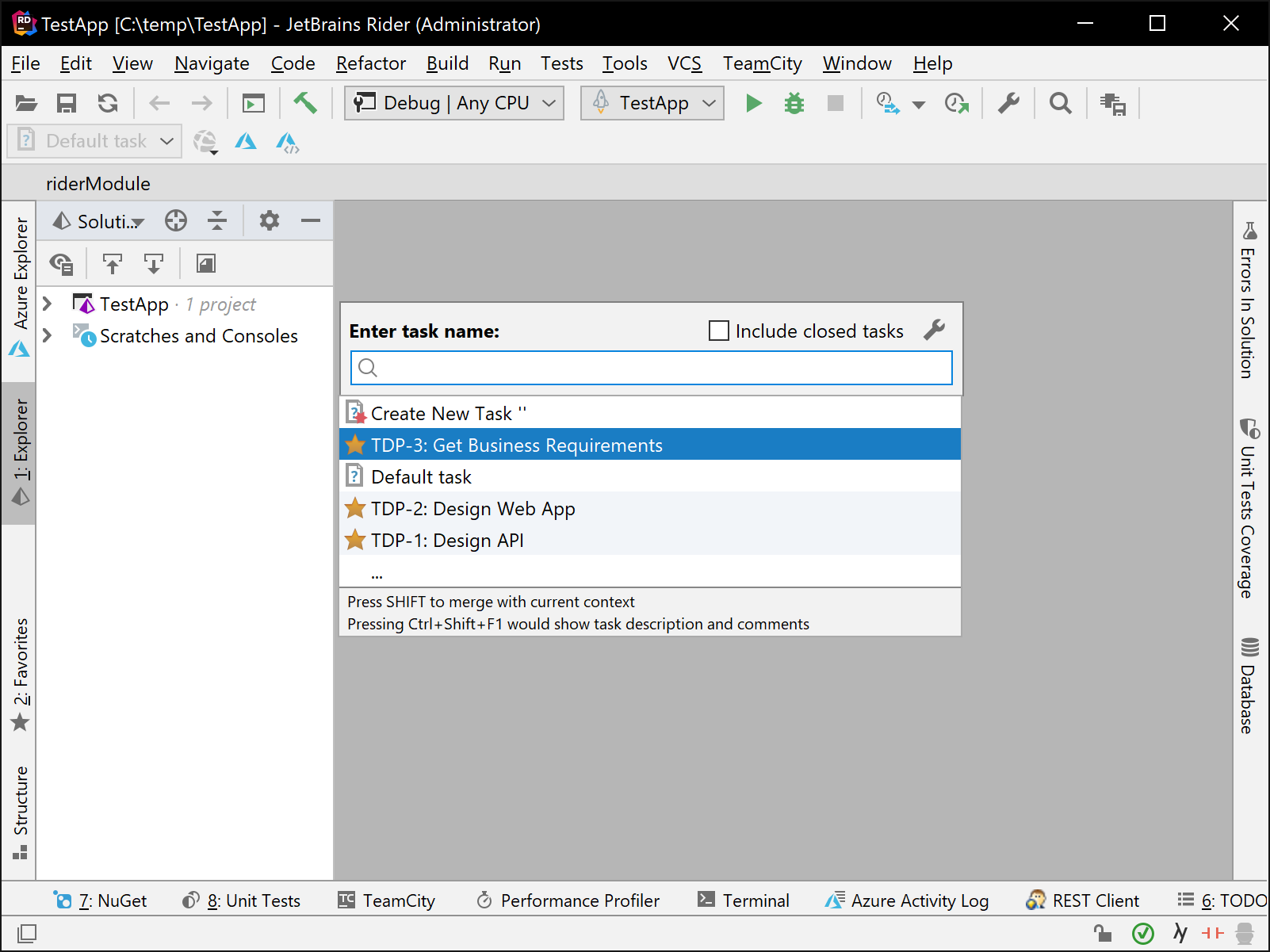1270x952 pixels.
Task: Select TDP-3: Get Business Requirements task
Action: (650, 445)
